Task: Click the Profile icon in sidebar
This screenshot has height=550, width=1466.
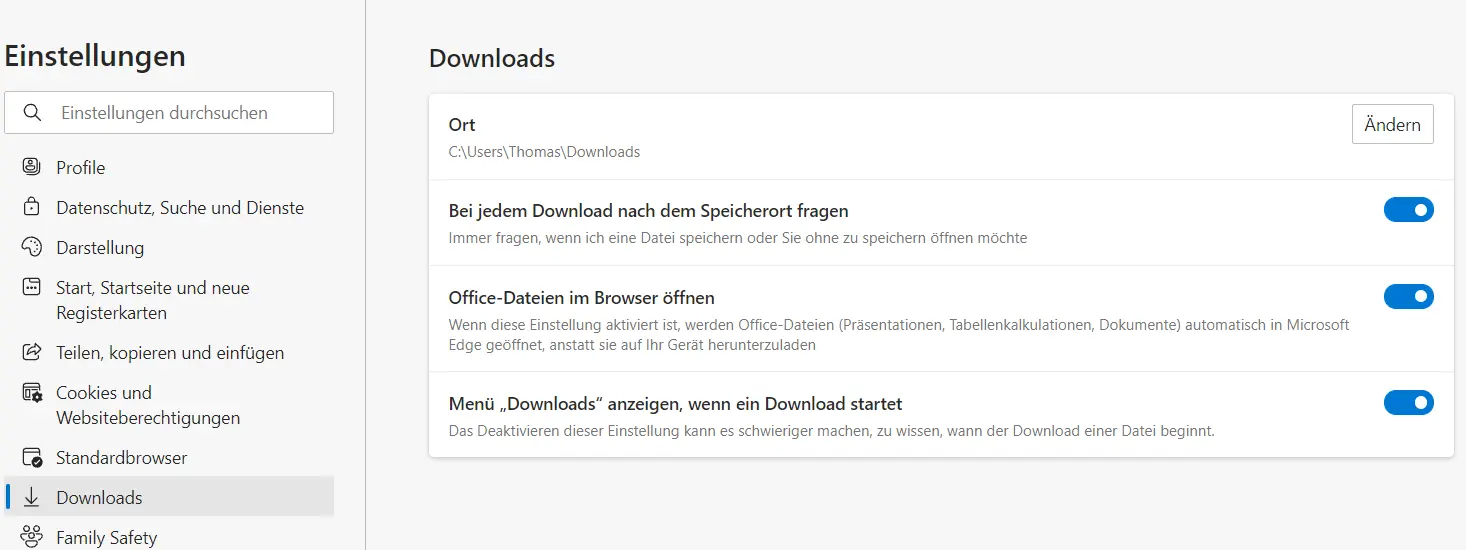Action: pos(32,167)
